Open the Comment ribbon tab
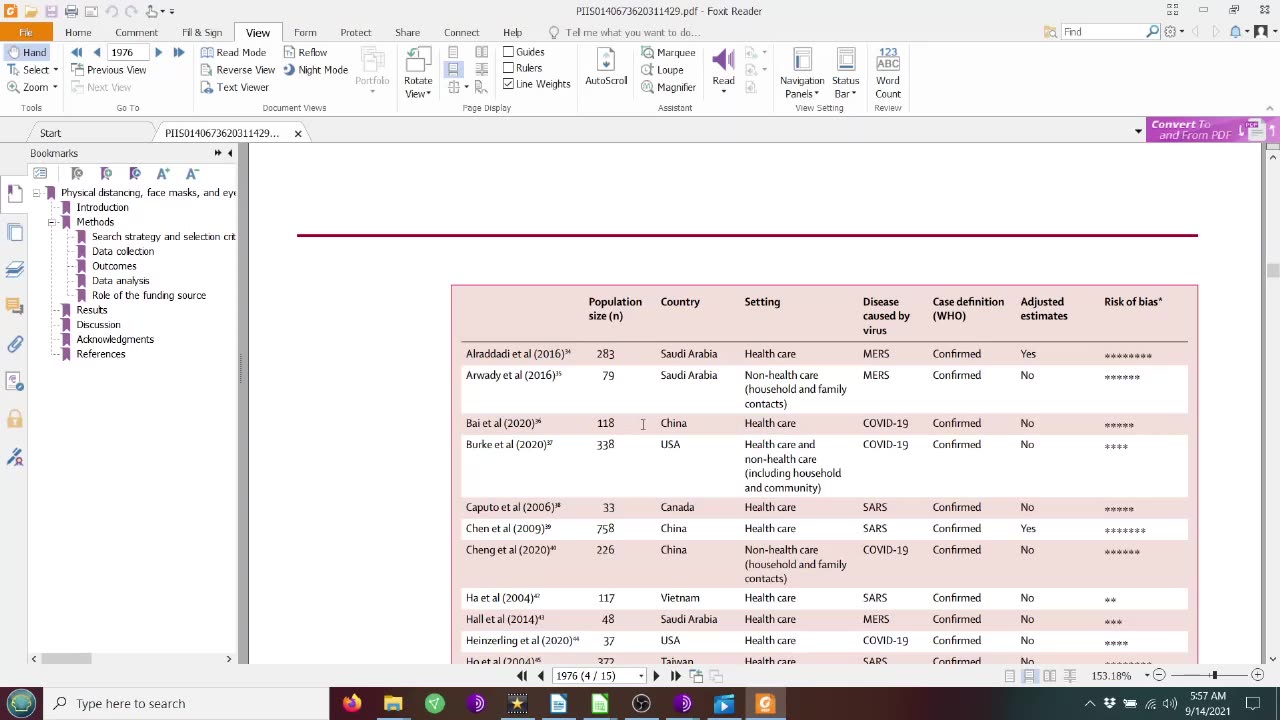Image resolution: width=1280 pixels, height=720 pixels. click(136, 32)
